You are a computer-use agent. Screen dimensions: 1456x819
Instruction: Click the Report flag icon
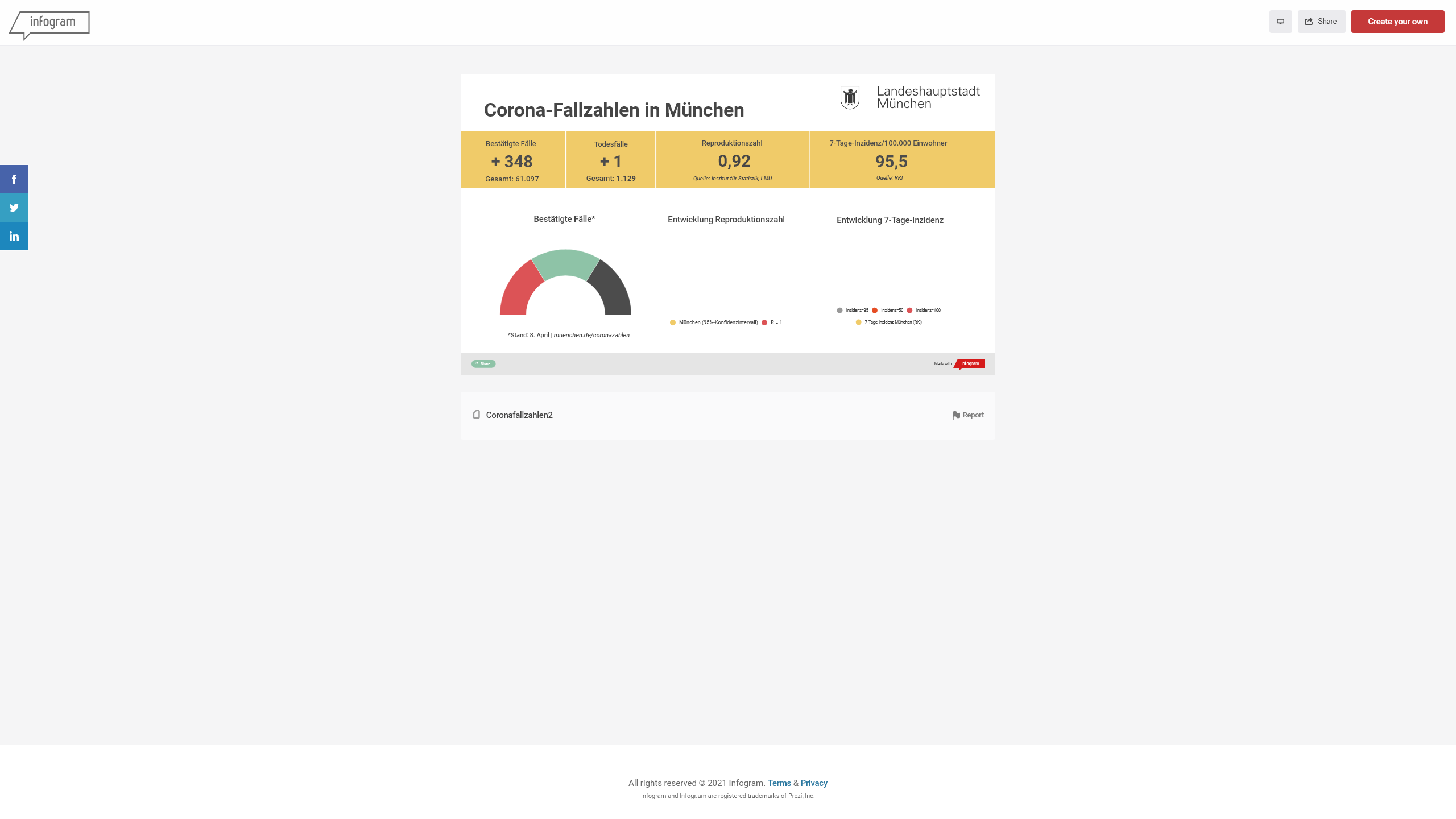[956, 416]
